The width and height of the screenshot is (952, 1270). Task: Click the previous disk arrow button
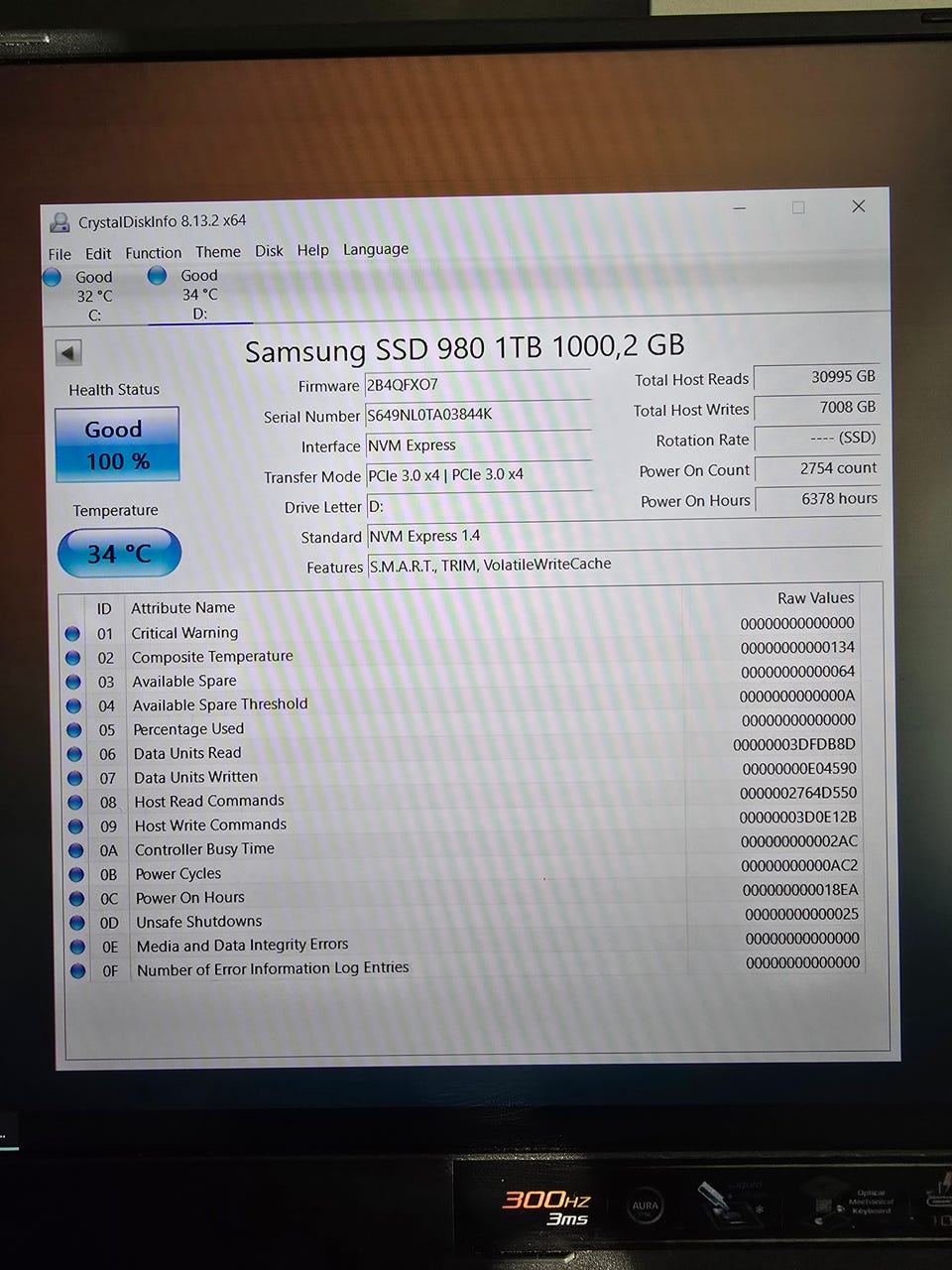(68, 352)
